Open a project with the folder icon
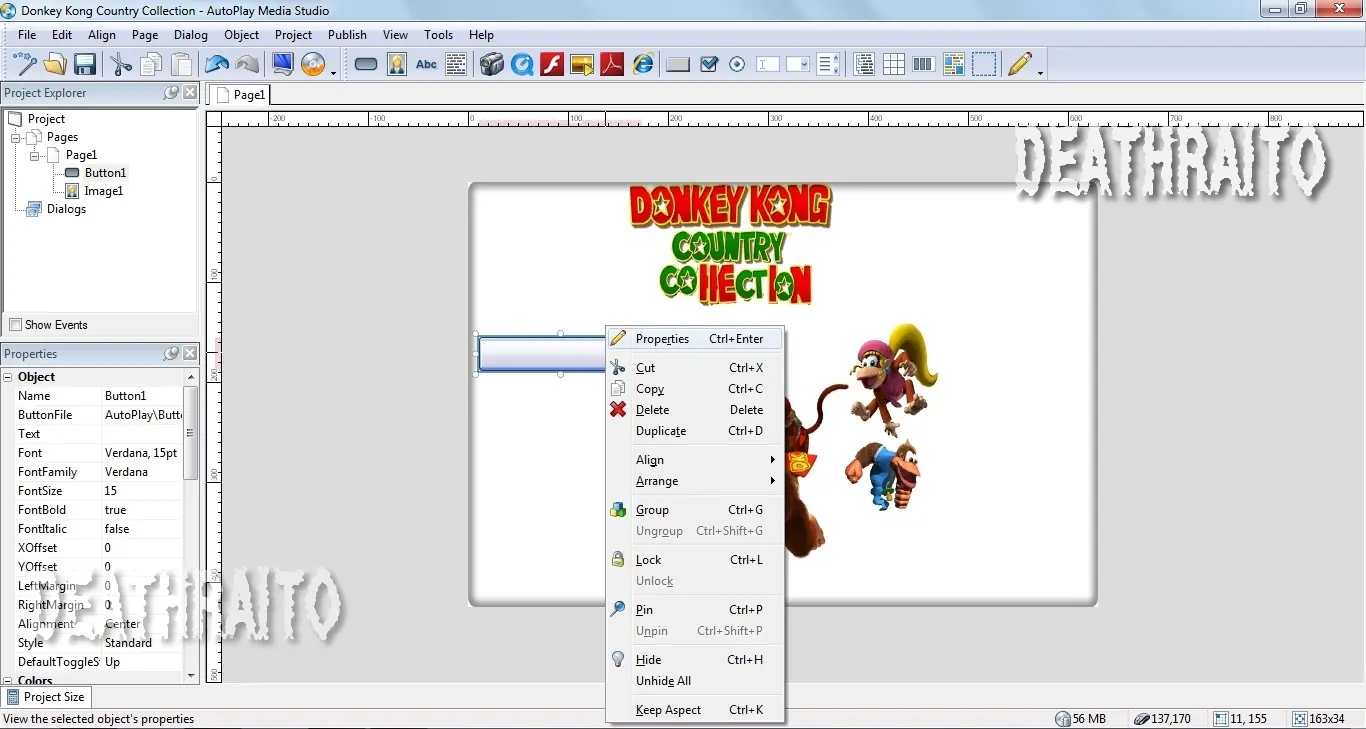Screen dimensions: 1366x729 [x=55, y=65]
